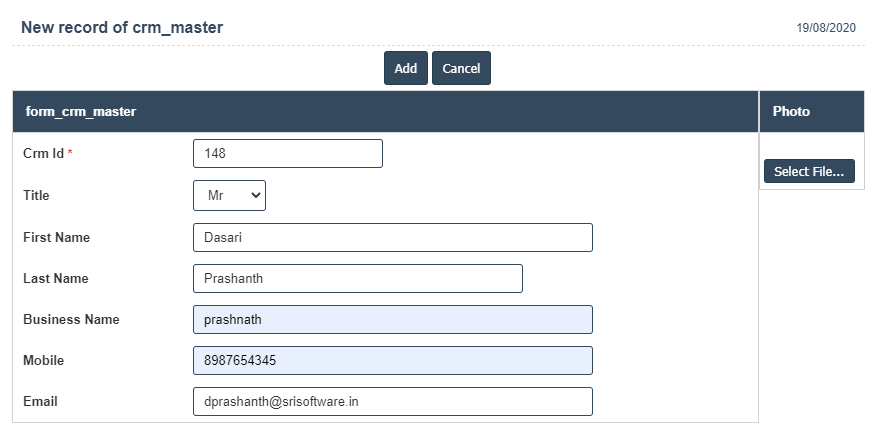882x426 pixels.
Task: Focus the Crm Id field containing 148
Action: coord(287,154)
